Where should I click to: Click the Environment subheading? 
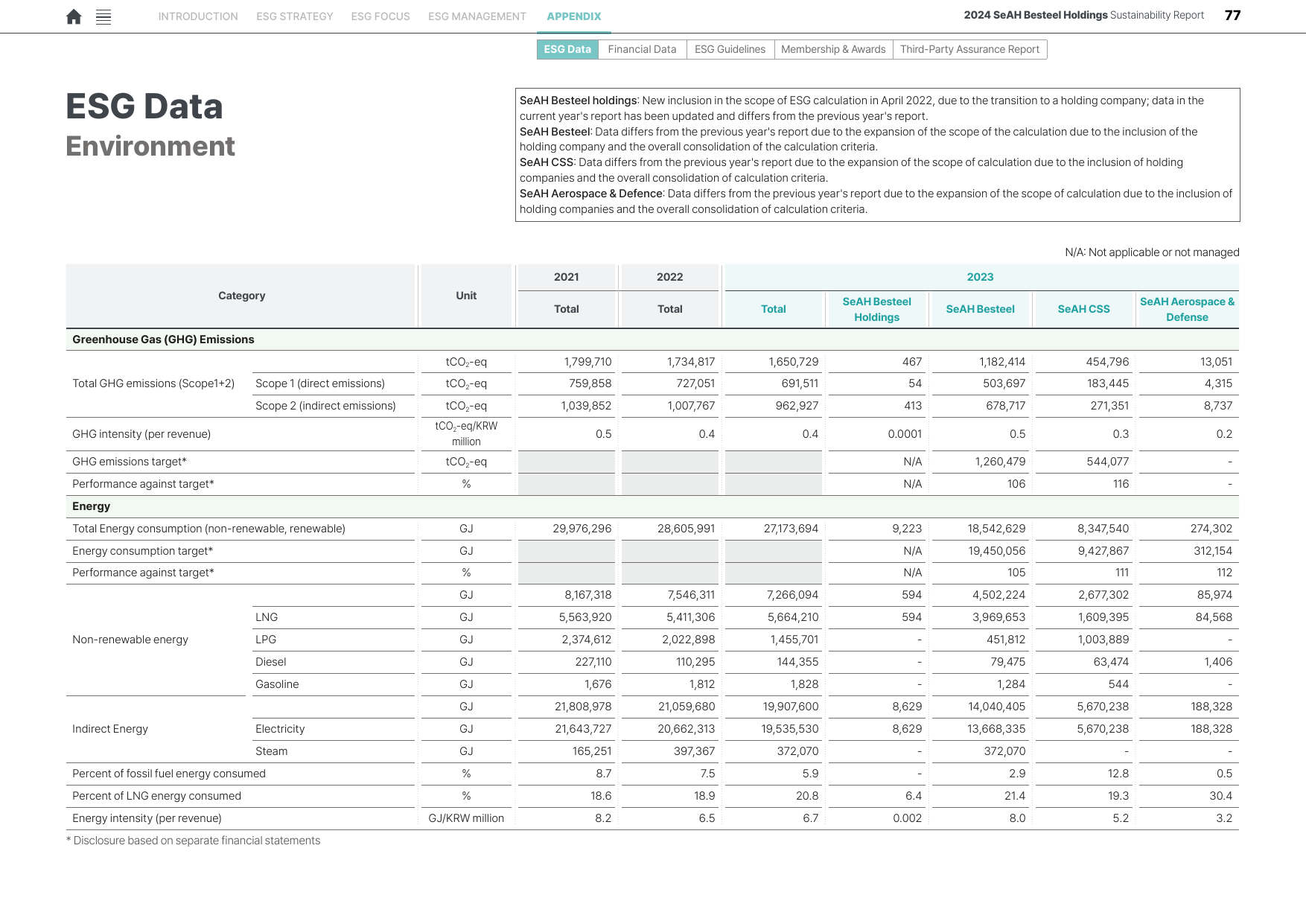pyautogui.click(x=150, y=146)
